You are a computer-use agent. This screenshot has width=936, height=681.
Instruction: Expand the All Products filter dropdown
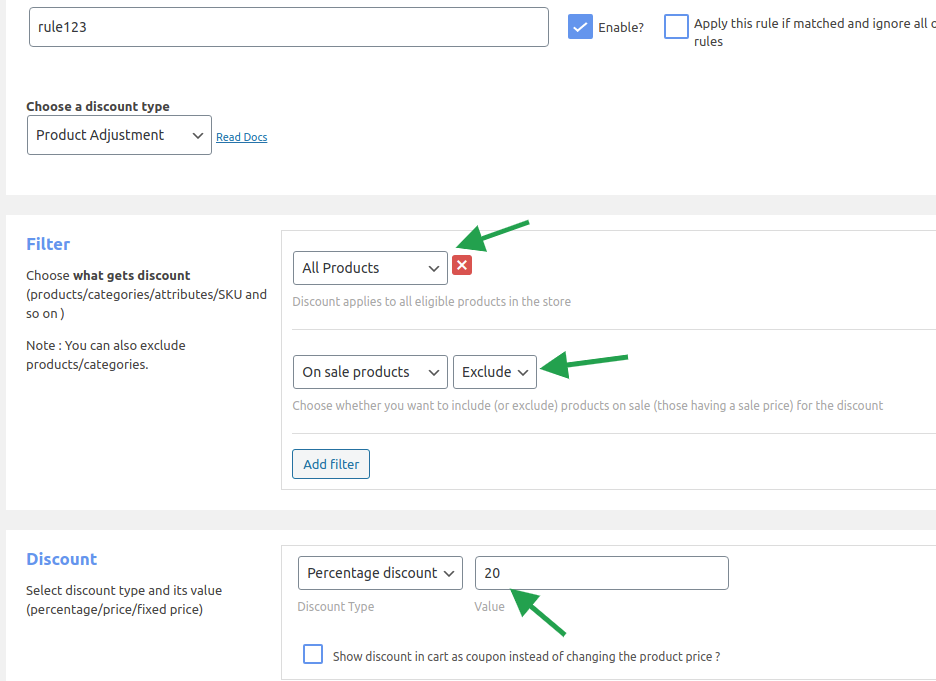pos(370,268)
